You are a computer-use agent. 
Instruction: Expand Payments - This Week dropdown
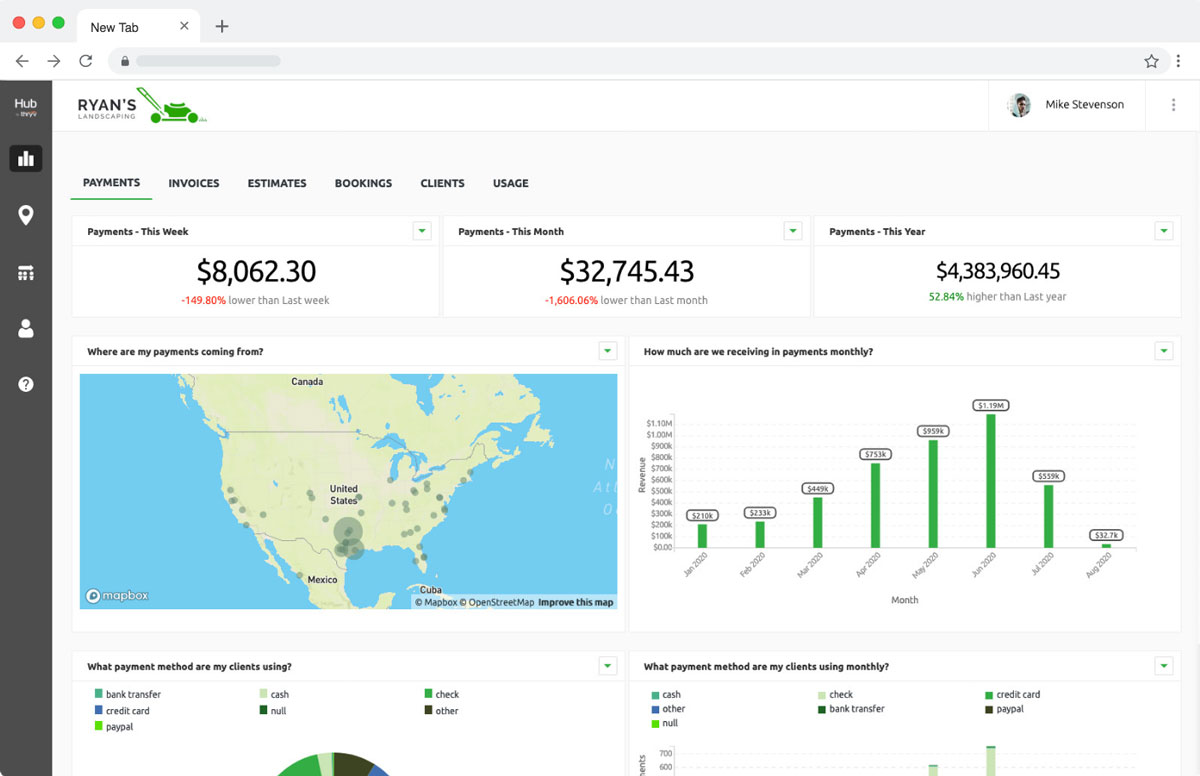[422, 231]
